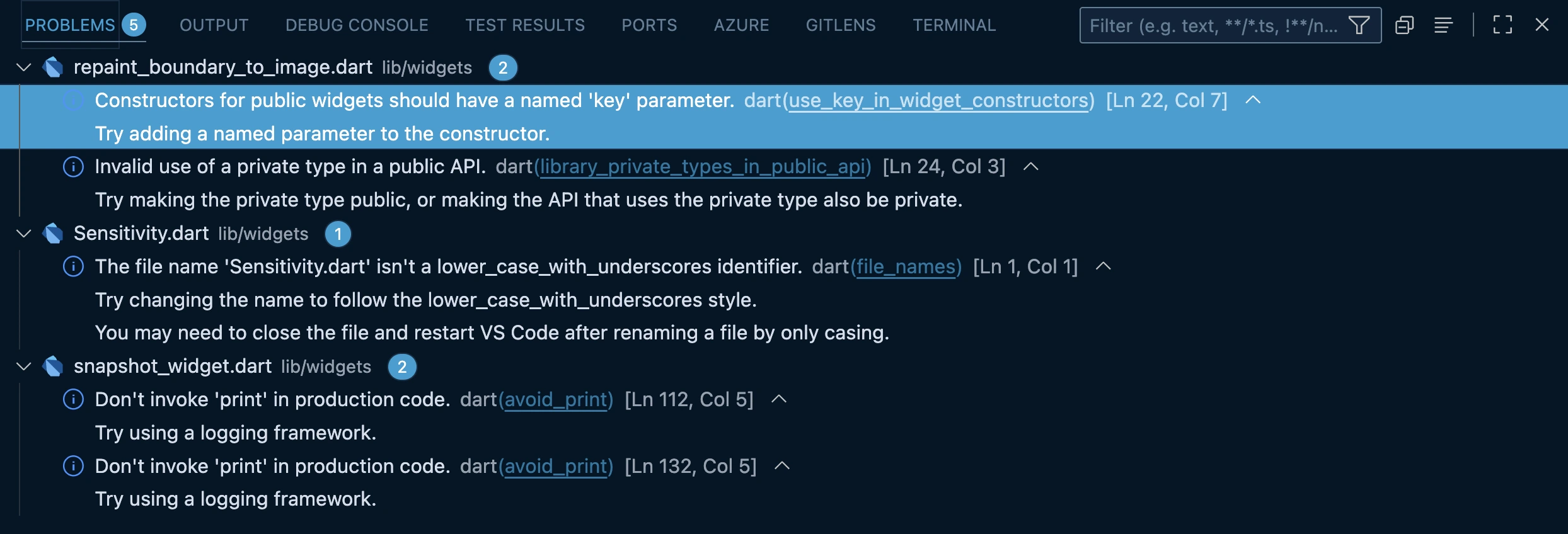The height and width of the screenshot is (534, 1568).
Task: Click the Collapse All icon
Action: click(1404, 25)
